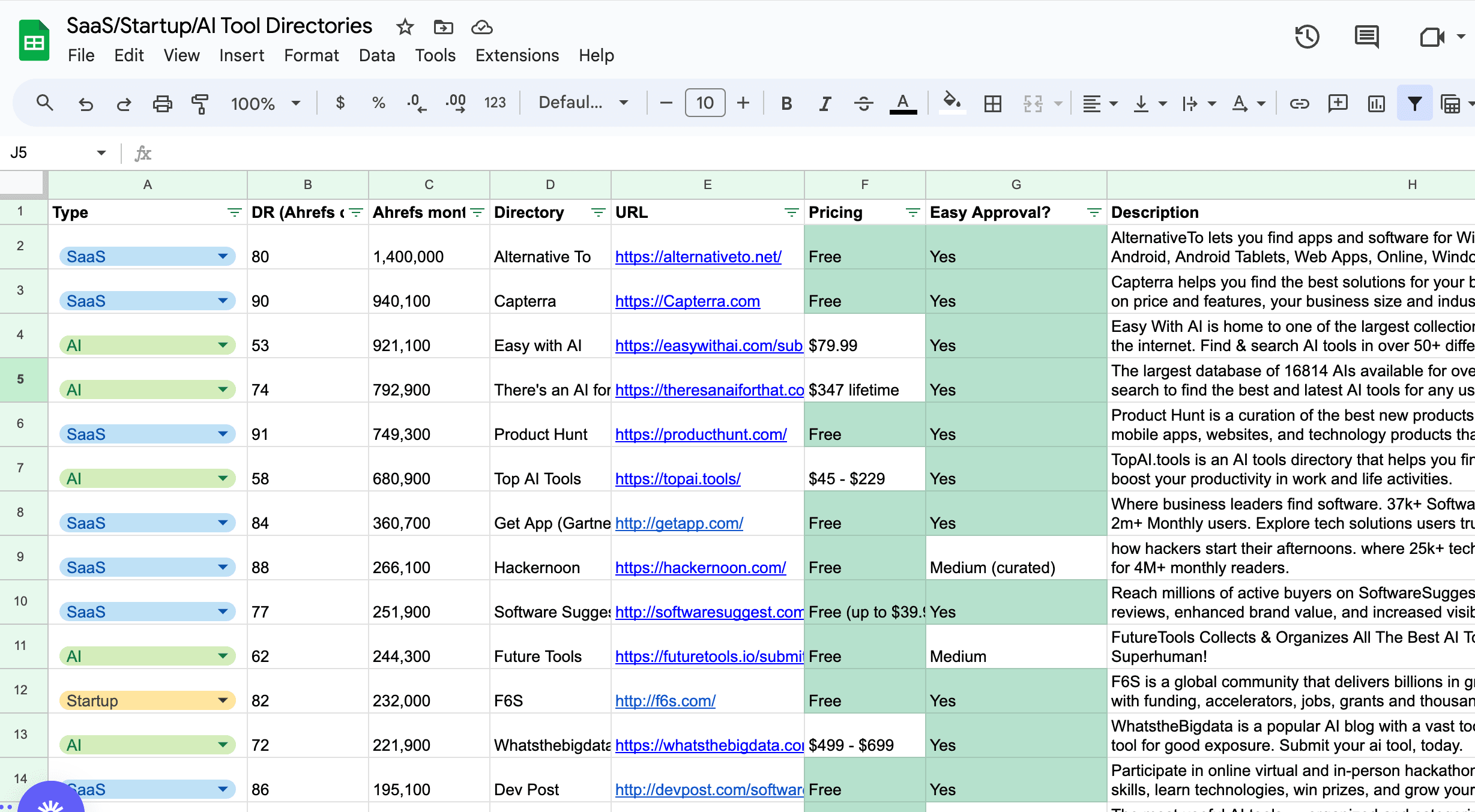Click the redo arrow icon
Screen dimensions: 1475x812
click(x=124, y=104)
